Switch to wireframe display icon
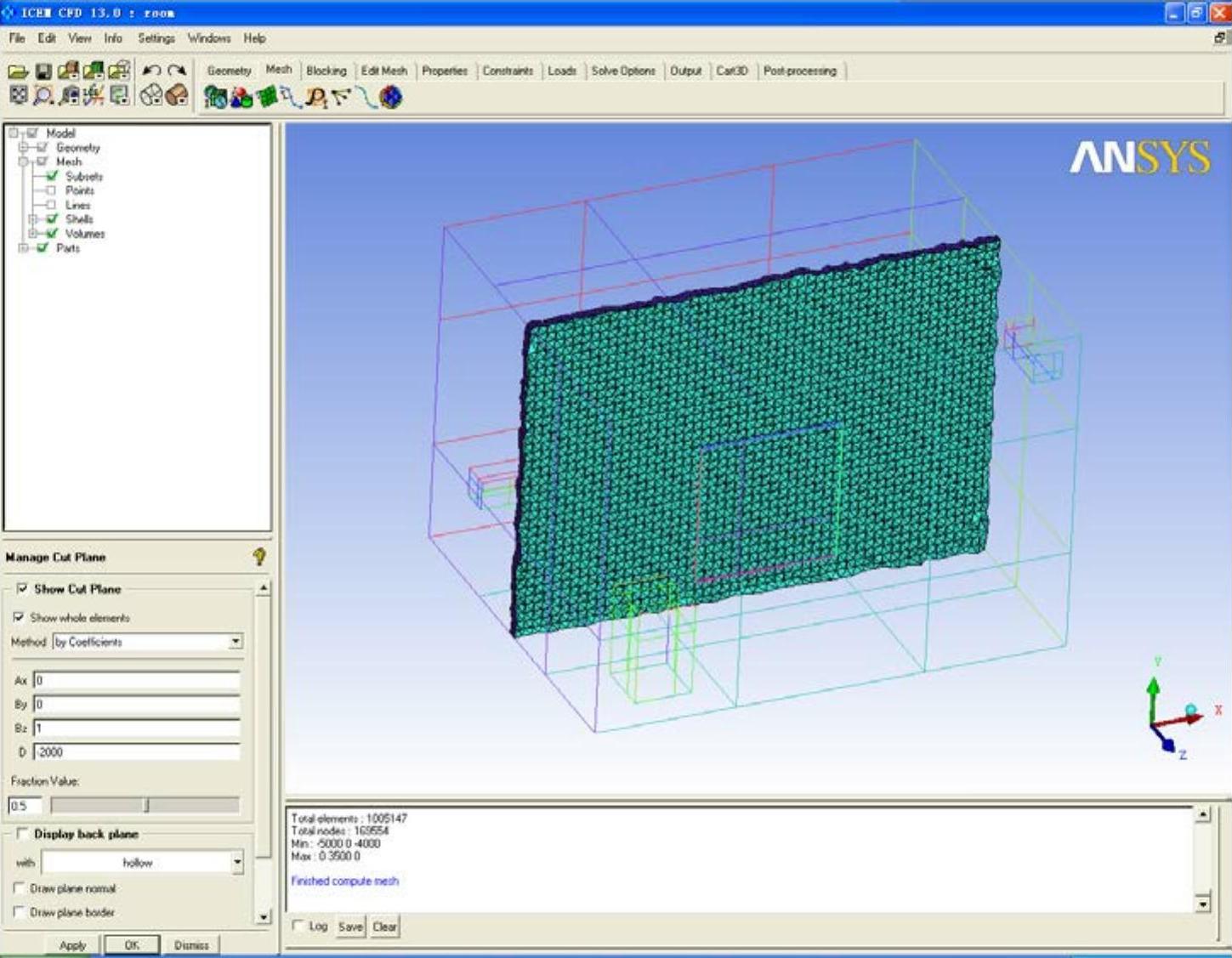The image size is (1232, 958). (x=151, y=96)
